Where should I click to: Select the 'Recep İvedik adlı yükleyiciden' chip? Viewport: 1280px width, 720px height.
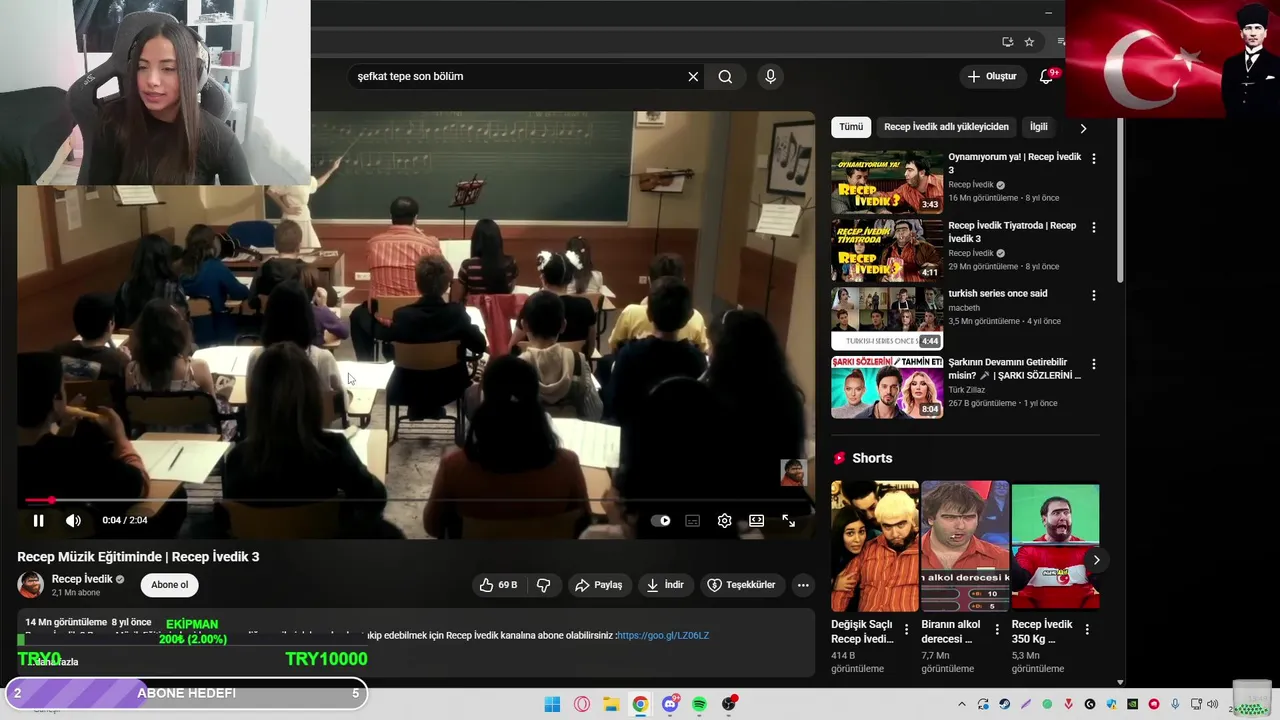[x=946, y=127]
